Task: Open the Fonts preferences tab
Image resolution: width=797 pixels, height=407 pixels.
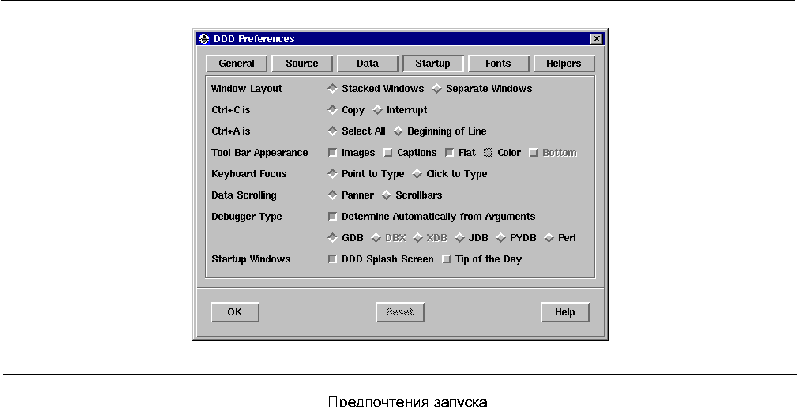Action: coord(497,63)
